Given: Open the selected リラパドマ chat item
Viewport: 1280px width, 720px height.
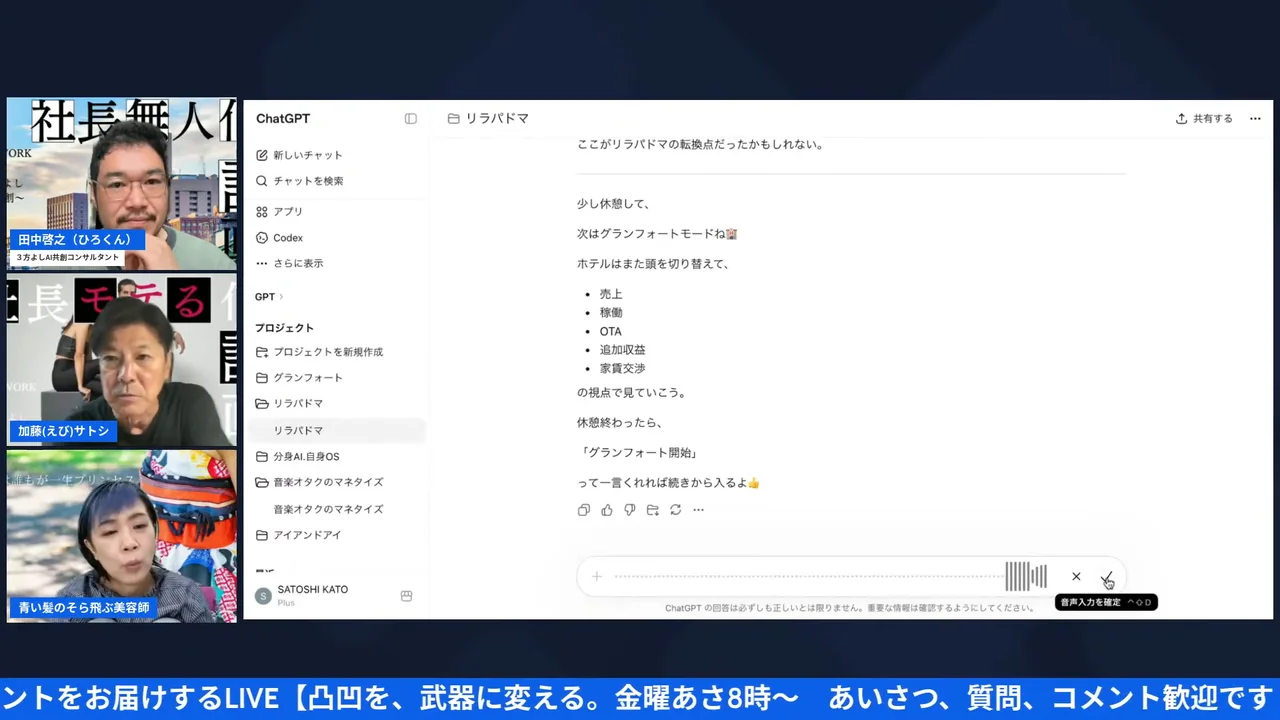Looking at the screenshot, I should click(x=335, y=430).
